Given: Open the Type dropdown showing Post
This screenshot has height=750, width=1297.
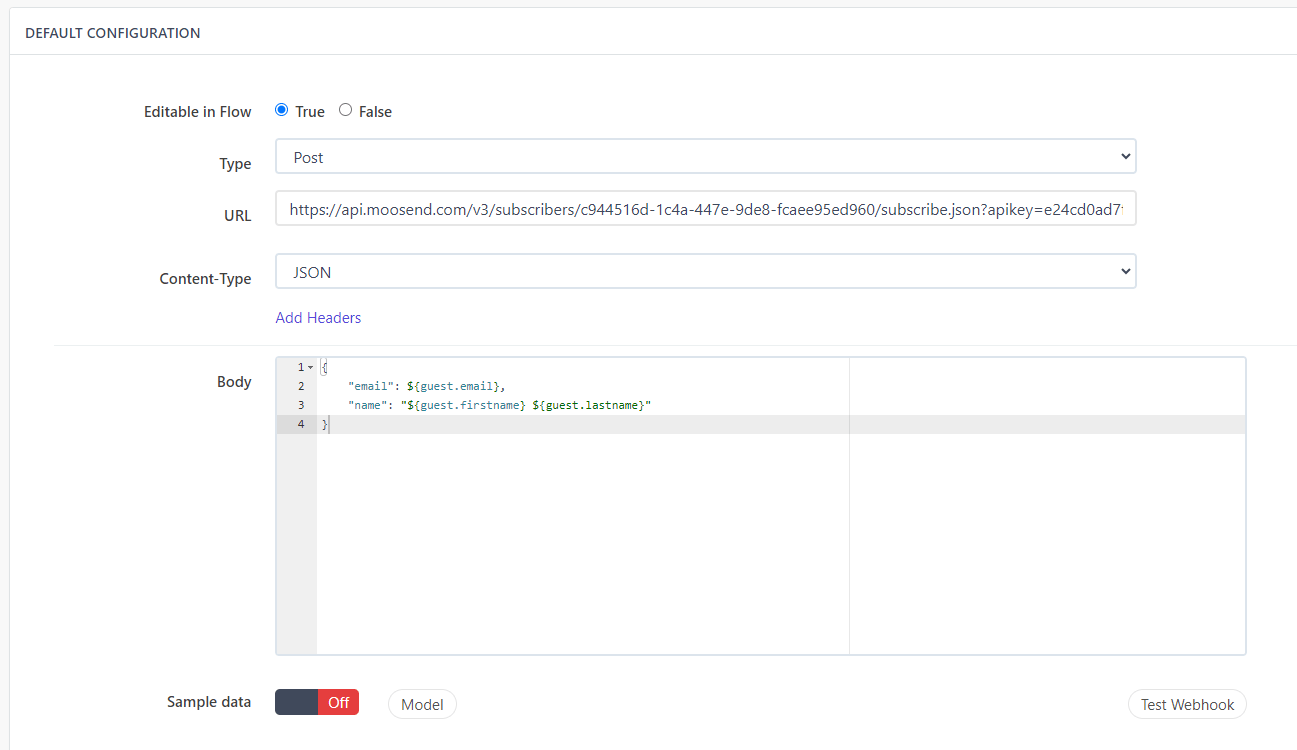Looking at the screenshot, I should point(706,156).
